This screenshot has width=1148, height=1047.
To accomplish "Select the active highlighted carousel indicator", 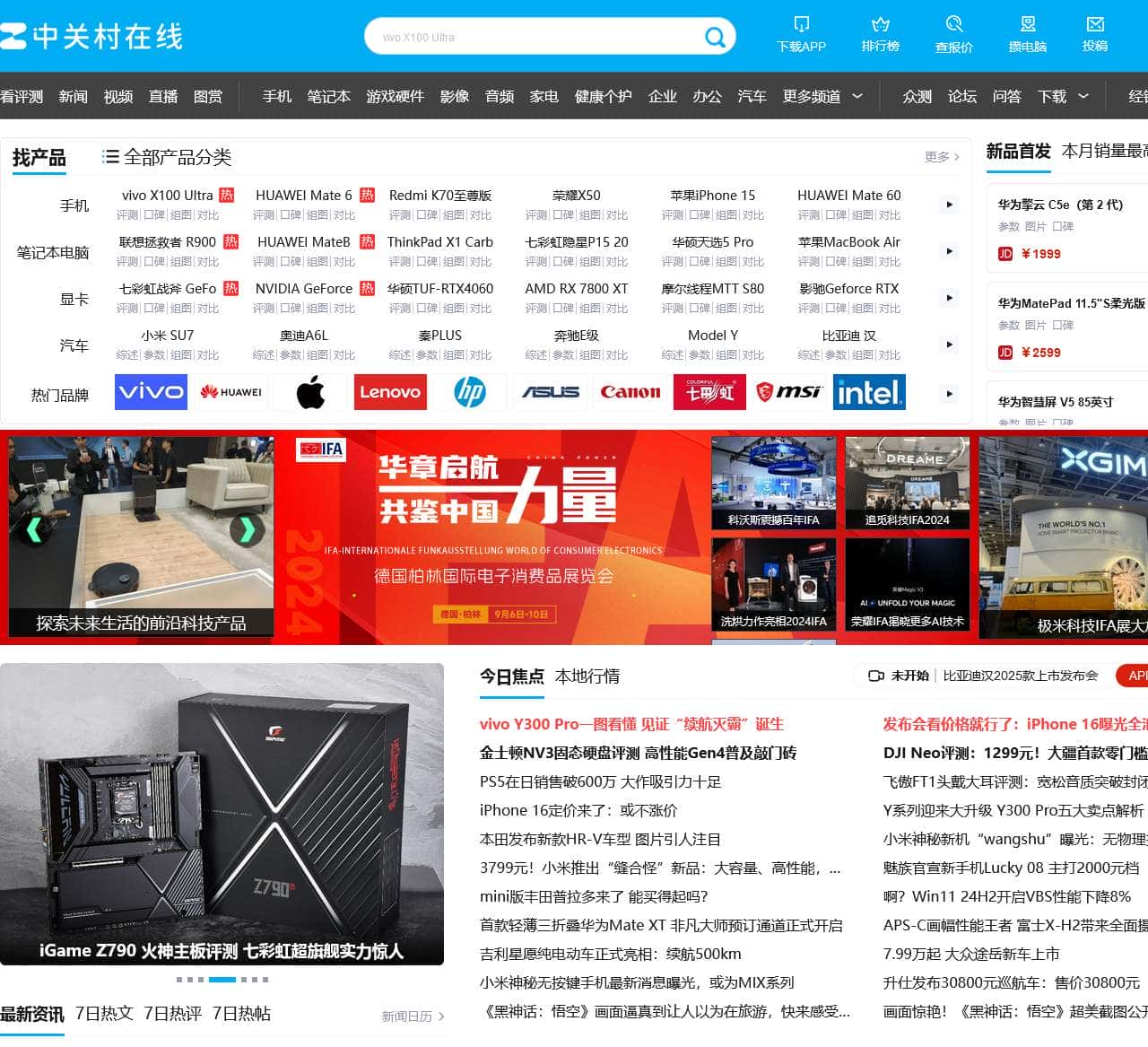I will (x=222, y=980).
